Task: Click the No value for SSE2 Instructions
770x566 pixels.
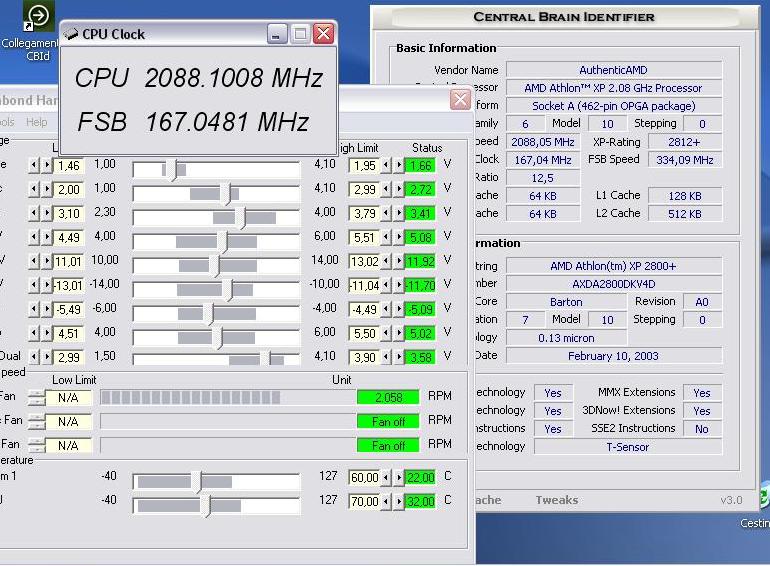Action: [x=702, y=429]
